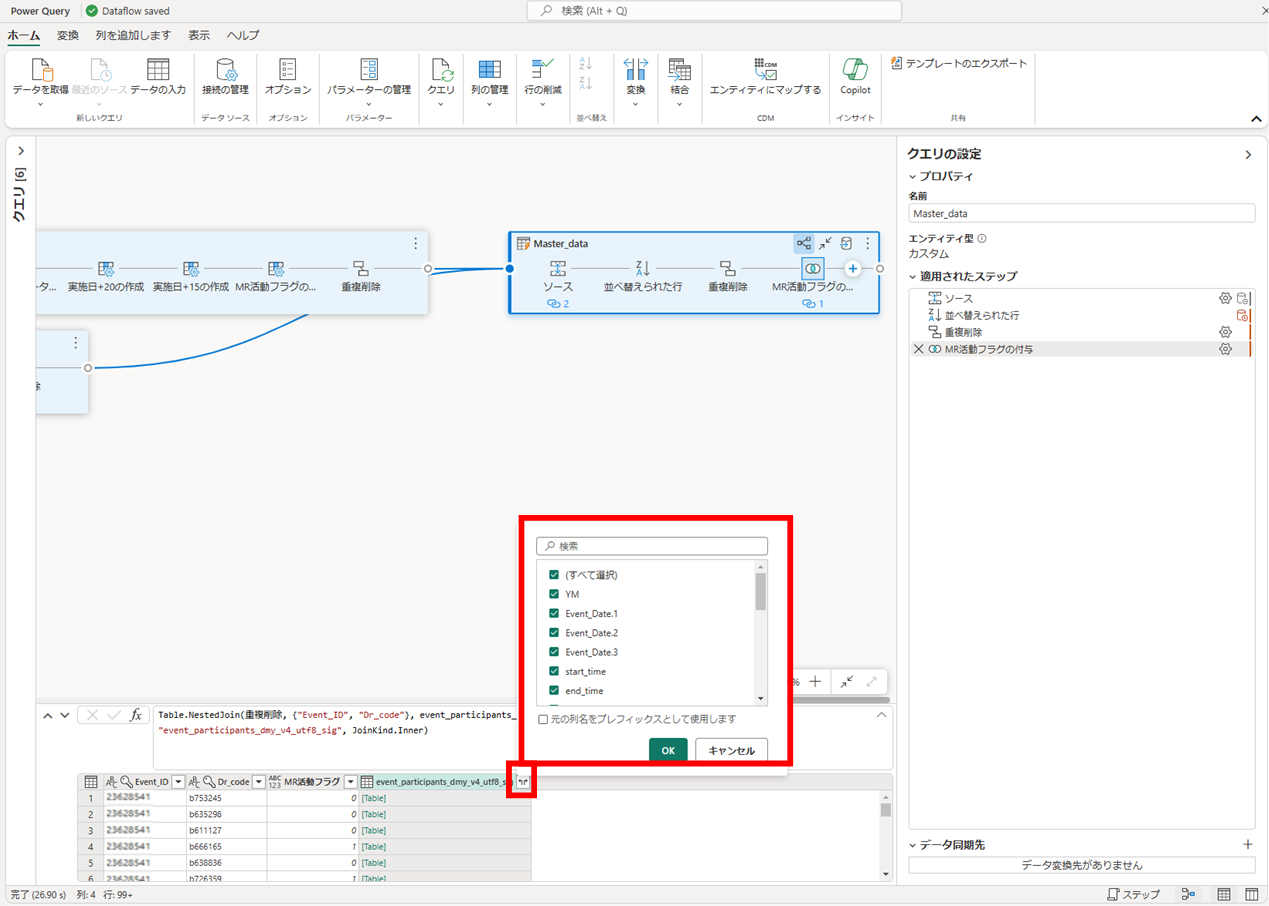
Task: Switch to diagram view icon in status bar
Action: tap(1188, 894)
